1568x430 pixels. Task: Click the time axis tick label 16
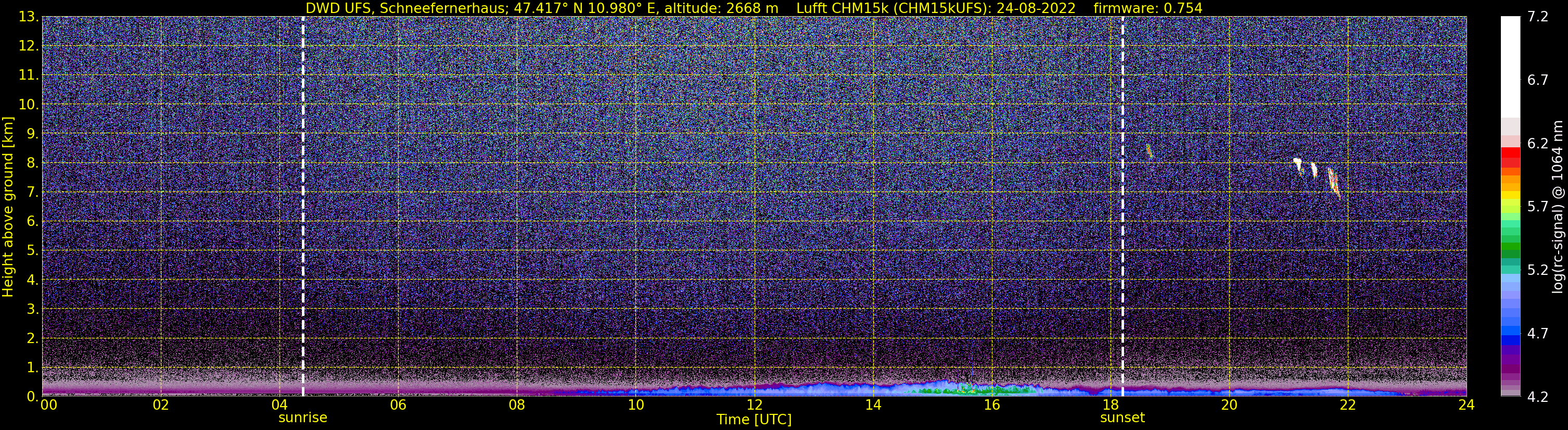991,406
